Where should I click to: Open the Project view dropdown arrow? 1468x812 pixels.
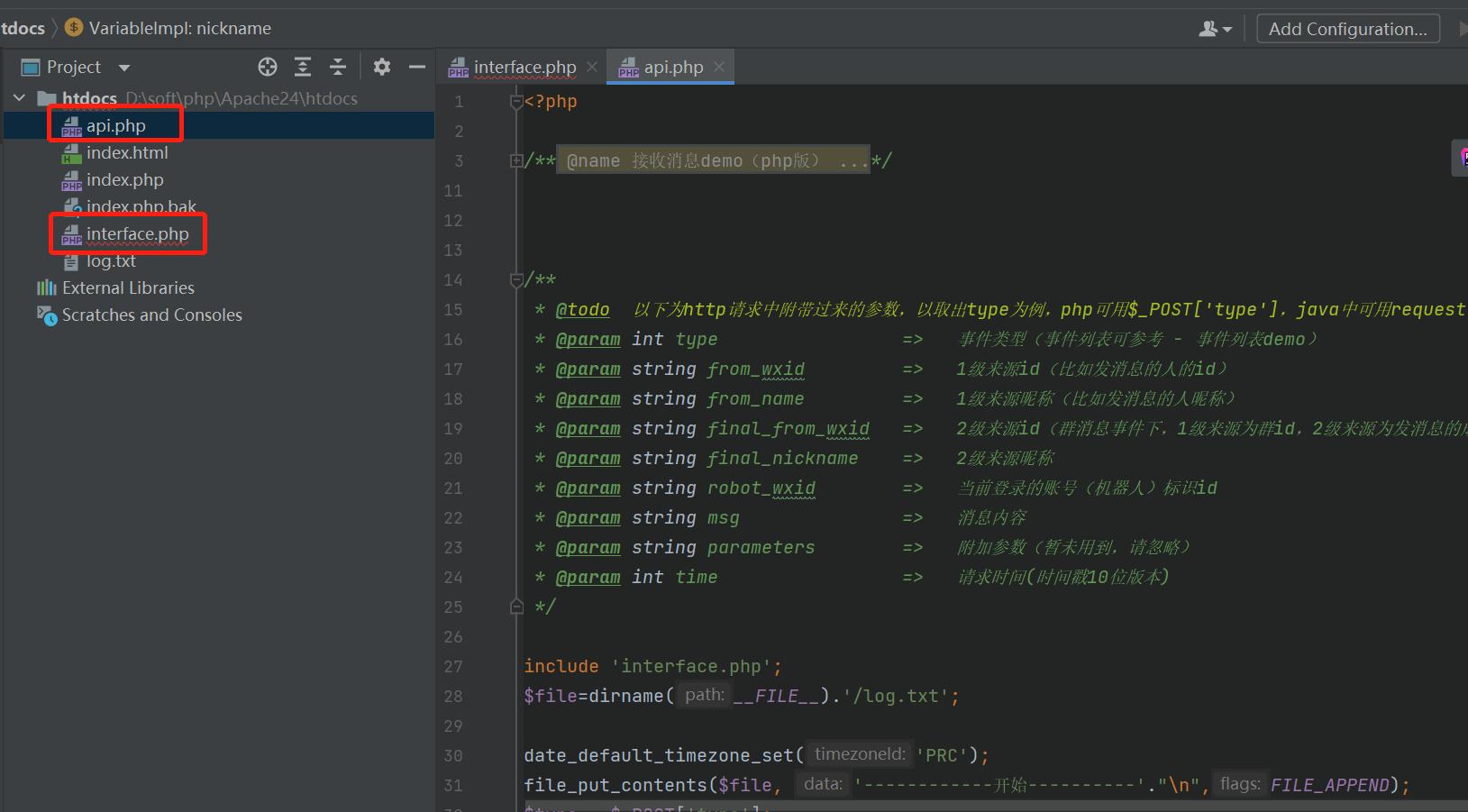tap(124, 68)
